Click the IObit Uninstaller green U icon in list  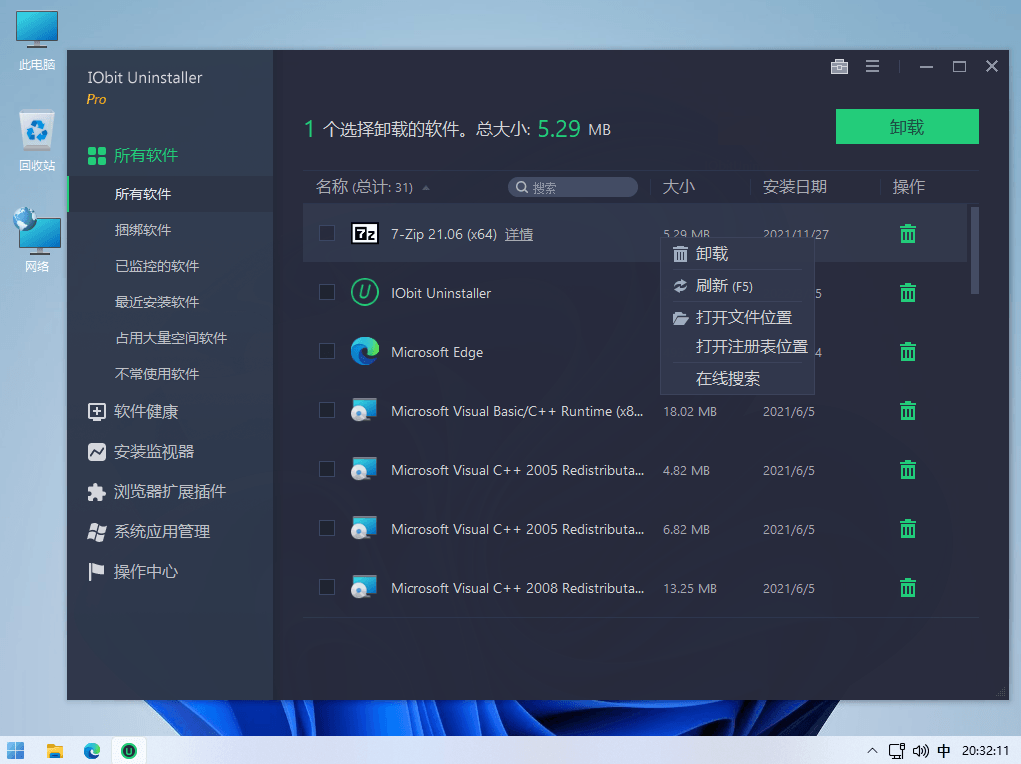365,292
